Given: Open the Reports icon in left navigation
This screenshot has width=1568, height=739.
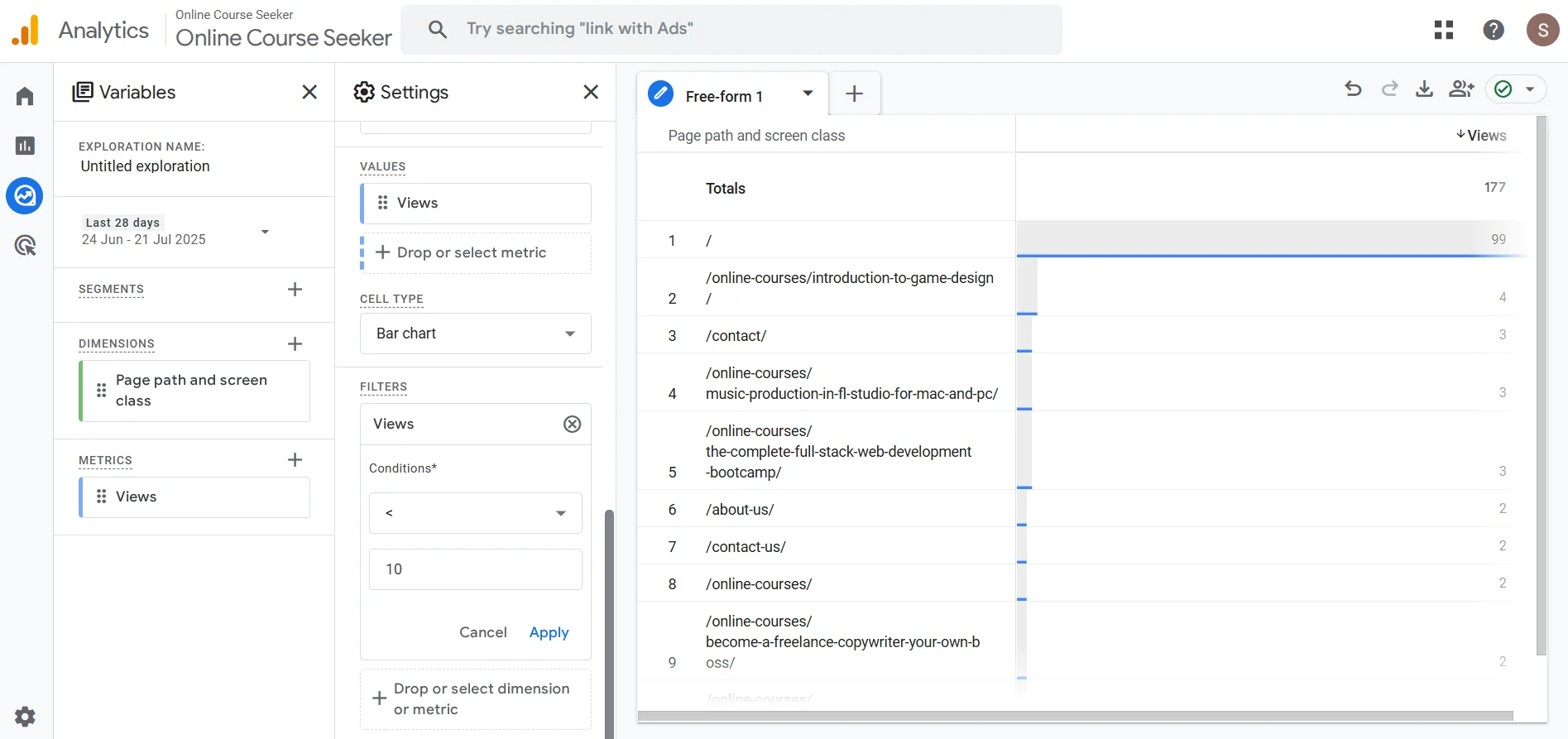Looking at the screenshot, I should point(25,146).
